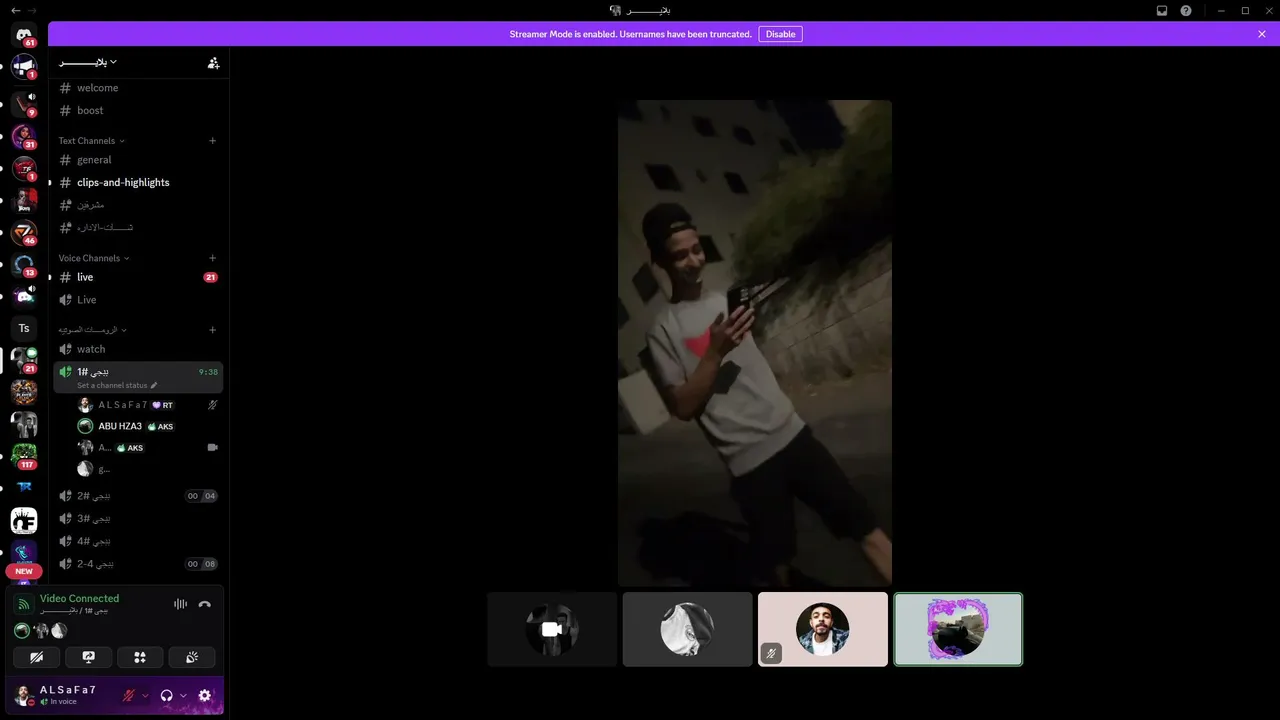This screenshot has width=1280, height=720.
Task: Open the soundboard button
Action: (192, 657)
